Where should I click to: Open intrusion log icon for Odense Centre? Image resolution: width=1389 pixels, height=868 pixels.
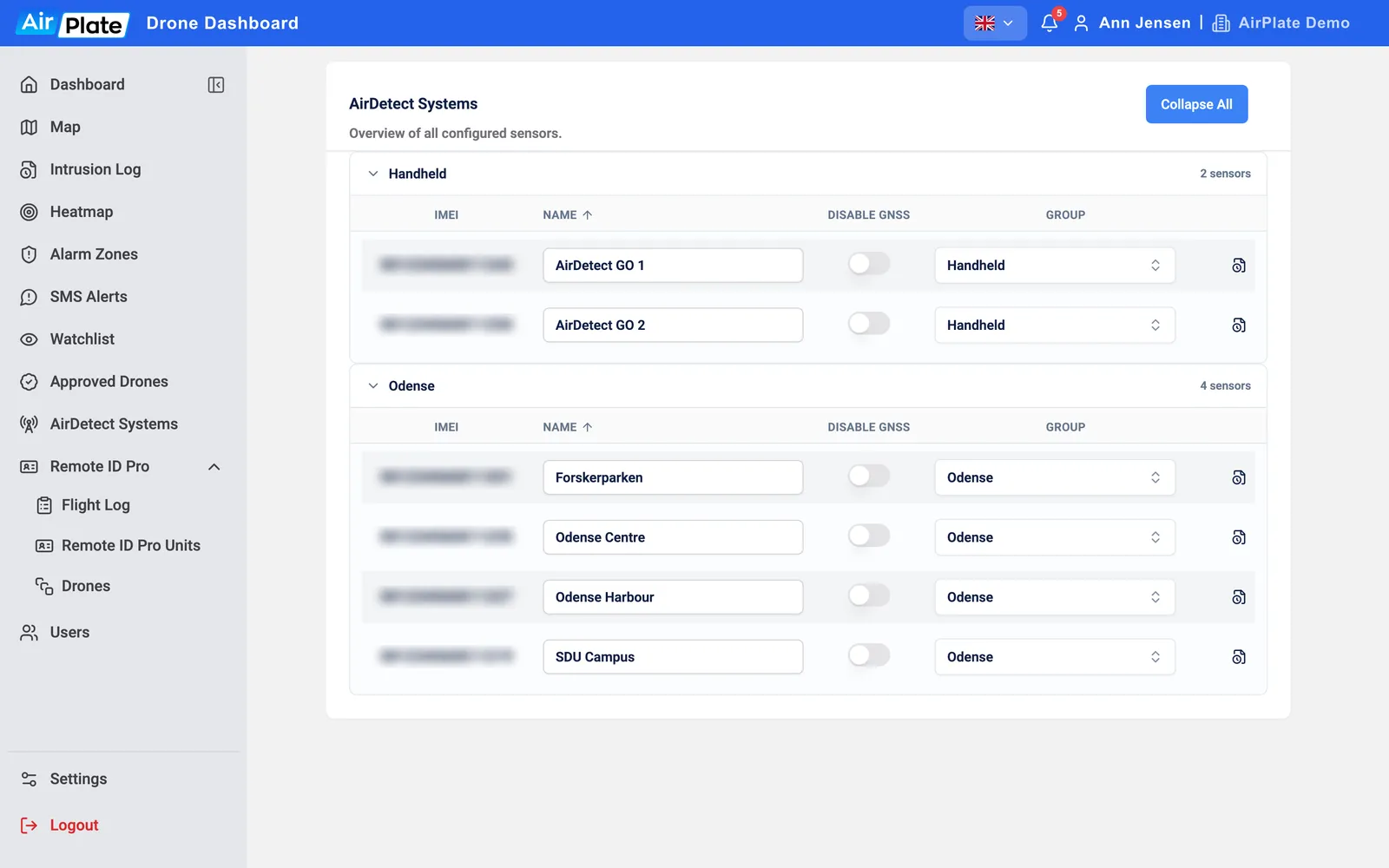pyautogui.click(x=1239, y=538)
